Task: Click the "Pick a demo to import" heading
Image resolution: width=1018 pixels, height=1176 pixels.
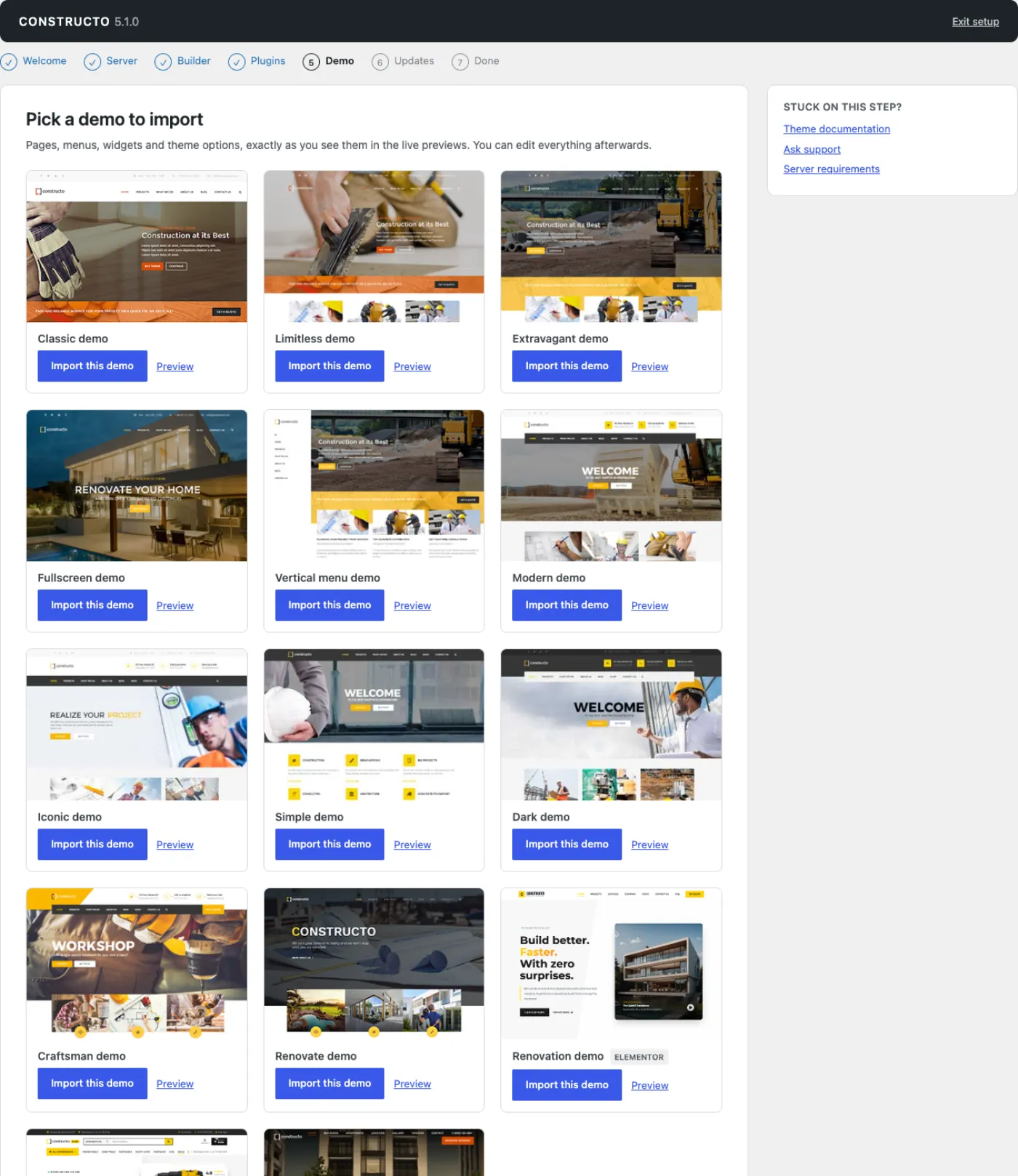Action: 114,119
